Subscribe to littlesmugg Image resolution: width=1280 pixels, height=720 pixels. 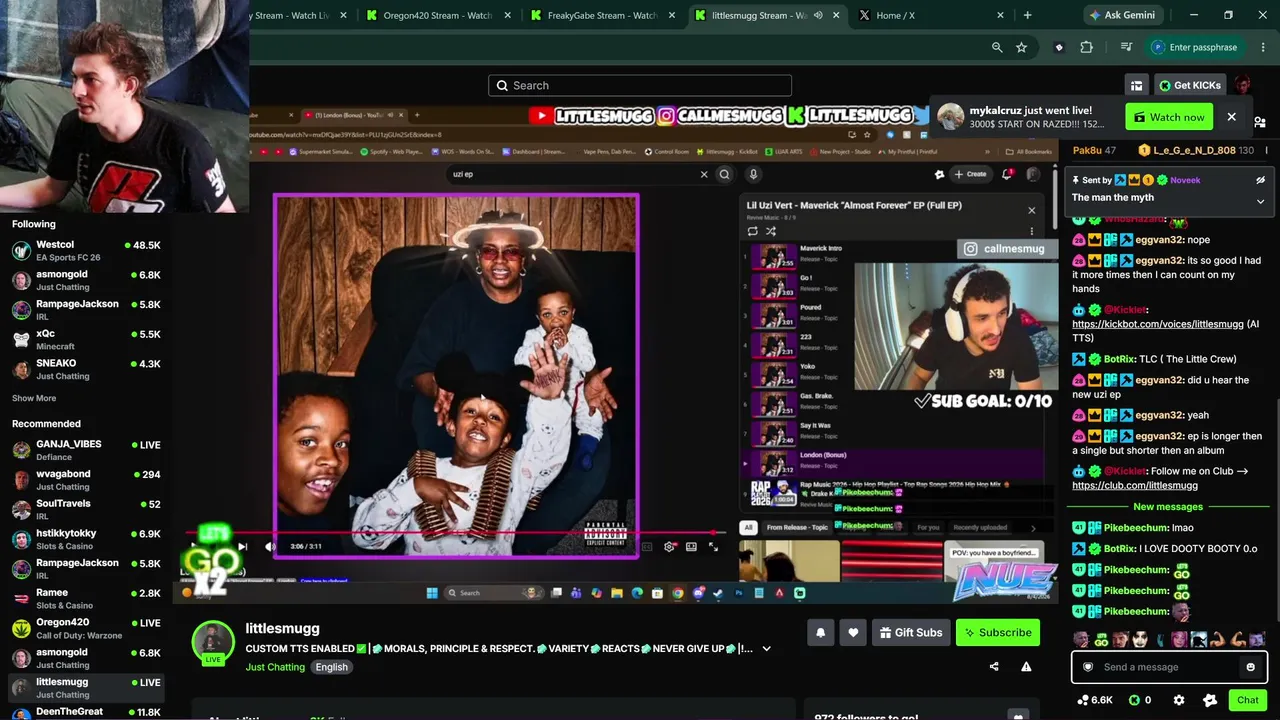pos(998,632)
